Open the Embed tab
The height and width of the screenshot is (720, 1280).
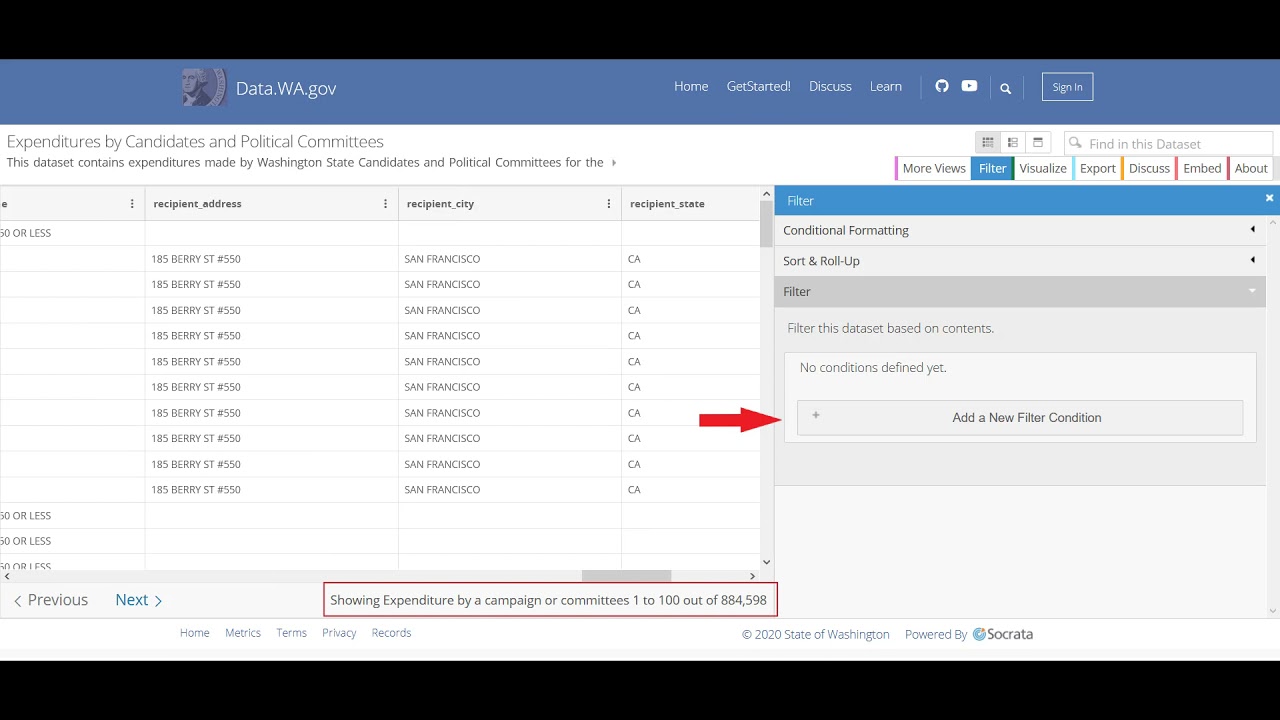click(x=1202, y=168)
